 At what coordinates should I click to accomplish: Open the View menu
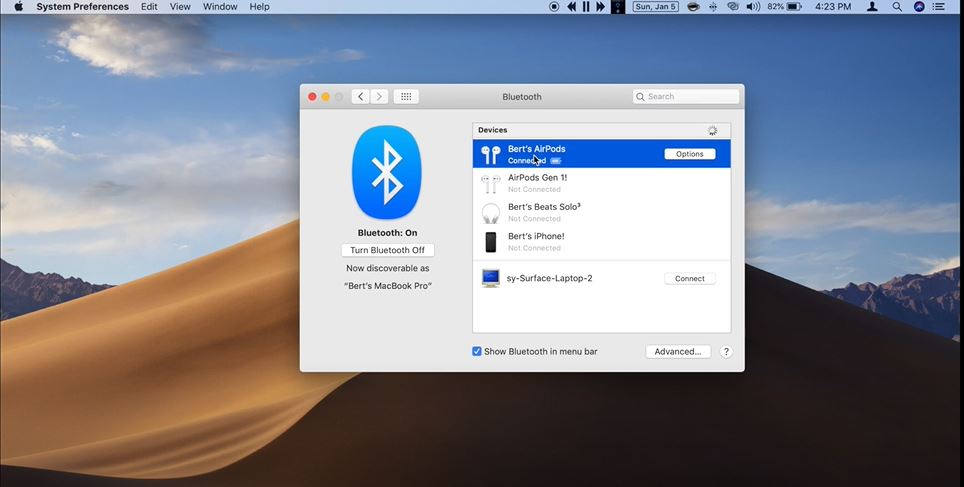180,7
